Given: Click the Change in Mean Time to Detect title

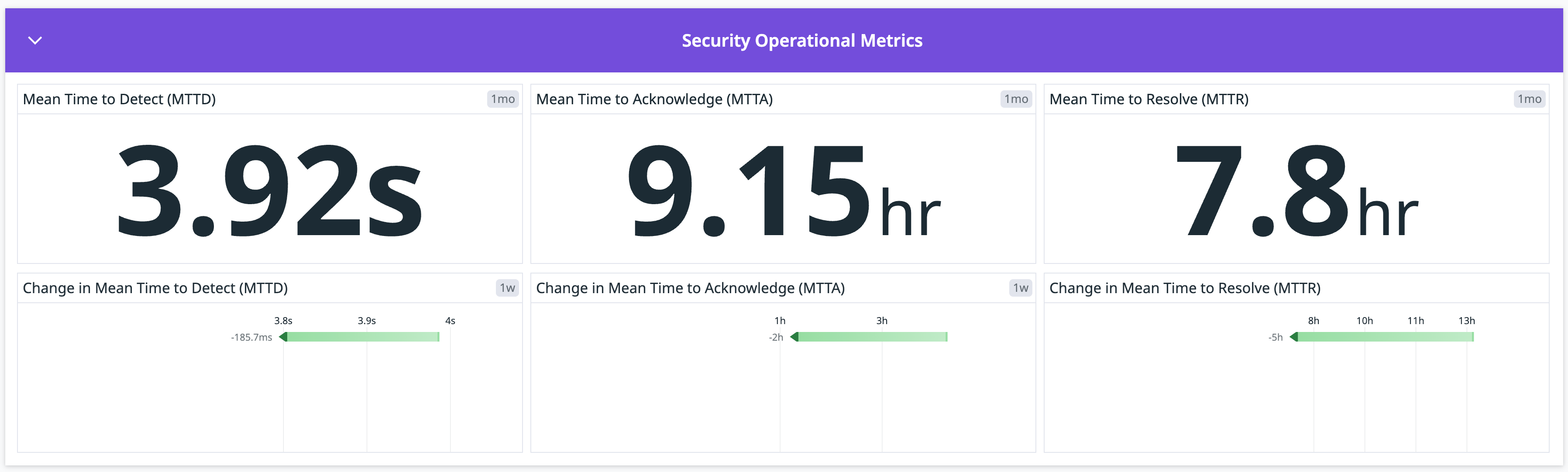Looking at the screenshot, I should tap(156, 288).
